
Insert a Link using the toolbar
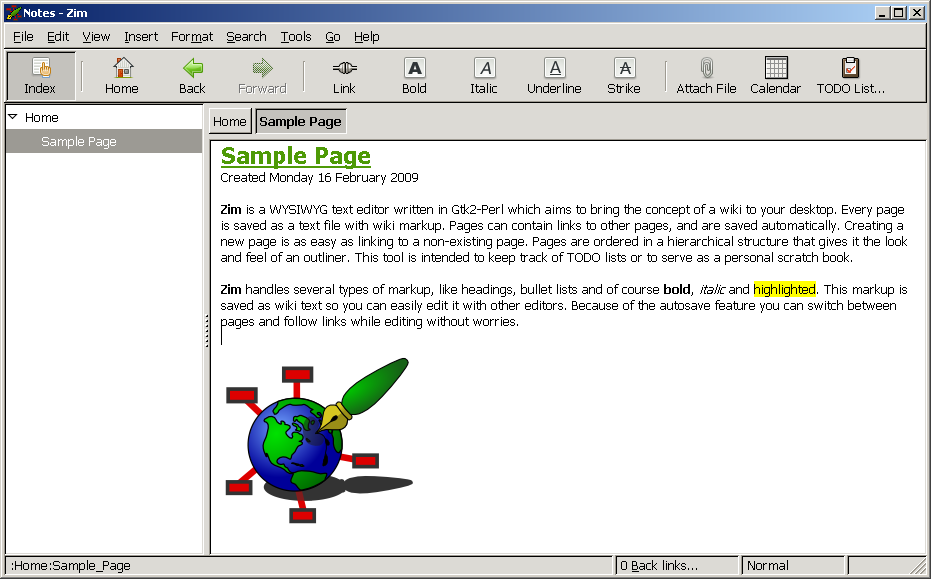click(344, 76)
